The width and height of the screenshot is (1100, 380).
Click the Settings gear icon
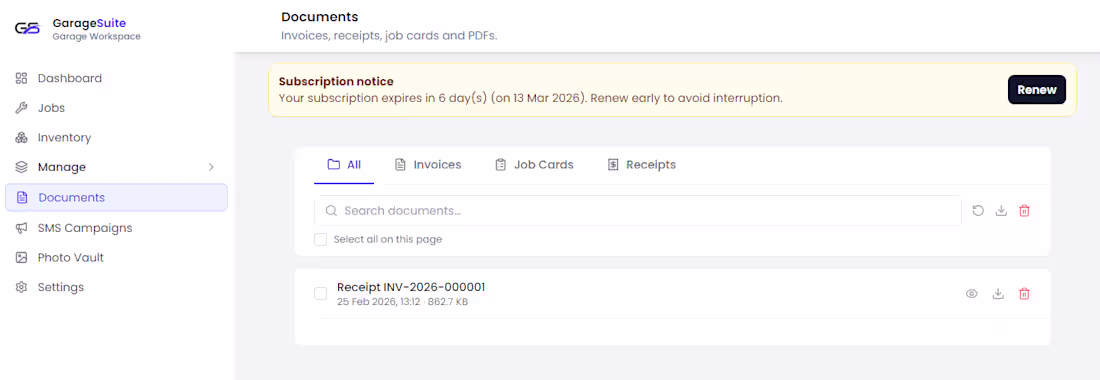pyautogui.click(x=21, y=287)
